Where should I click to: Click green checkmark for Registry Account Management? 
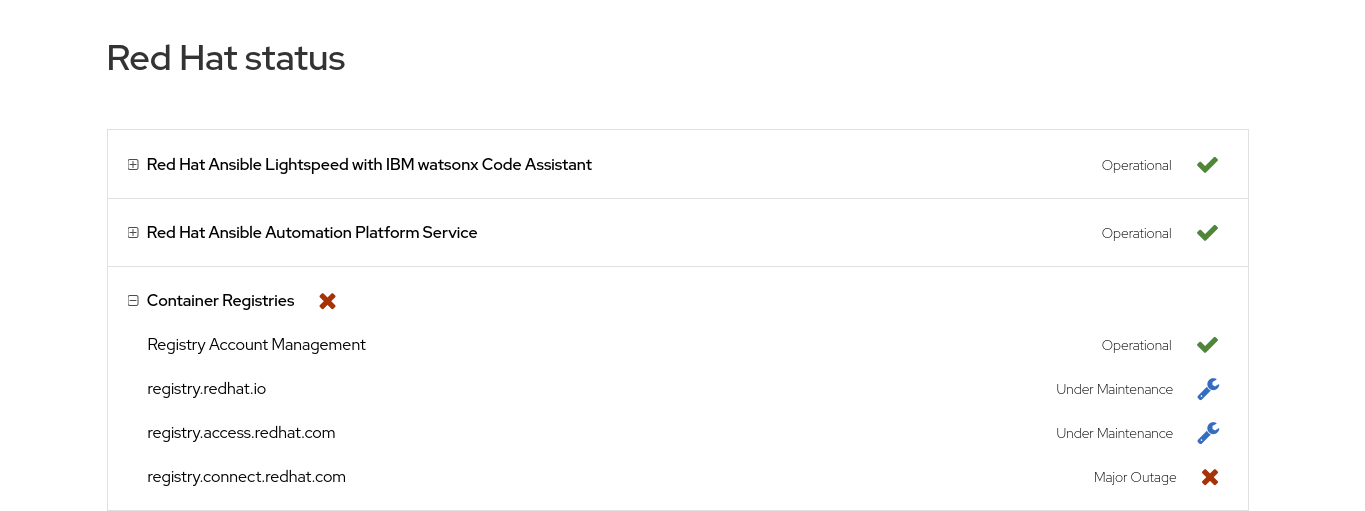tap(1207, 345)
